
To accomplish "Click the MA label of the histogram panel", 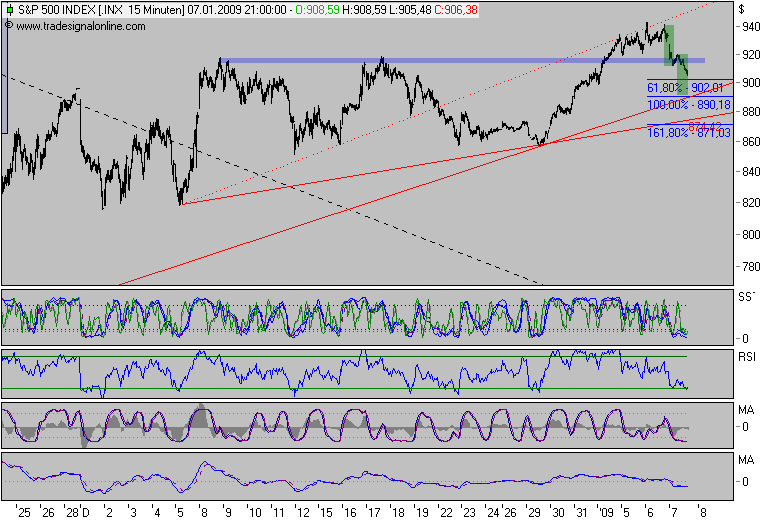I will [x=746, y=410].
